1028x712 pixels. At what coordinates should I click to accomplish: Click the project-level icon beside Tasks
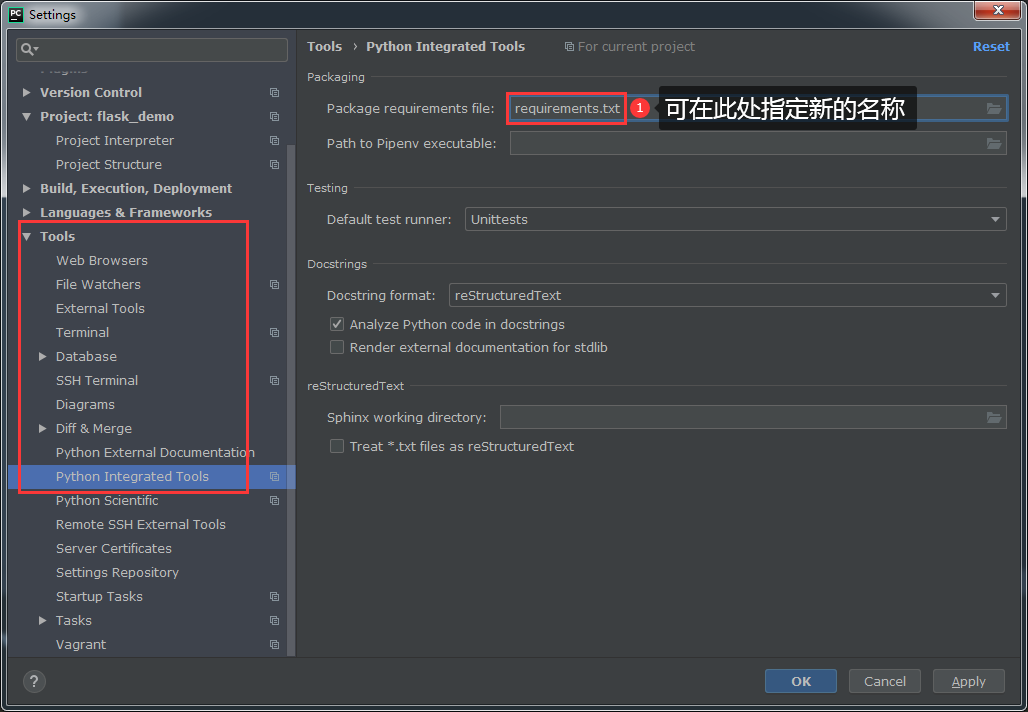coord(275,620)
